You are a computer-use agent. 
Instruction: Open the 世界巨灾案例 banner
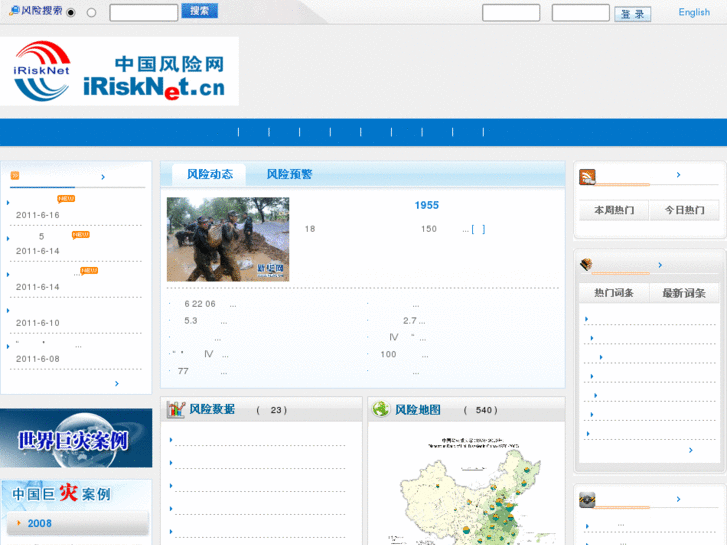pos(76,438)
